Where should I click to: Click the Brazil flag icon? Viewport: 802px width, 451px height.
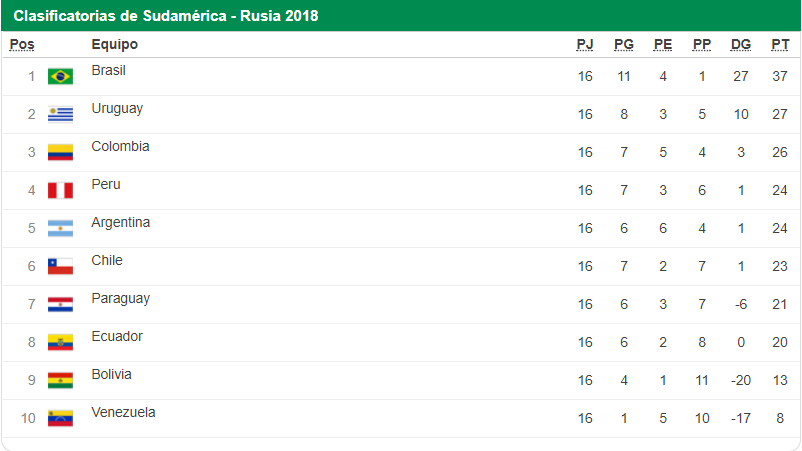tap(60, 76)
